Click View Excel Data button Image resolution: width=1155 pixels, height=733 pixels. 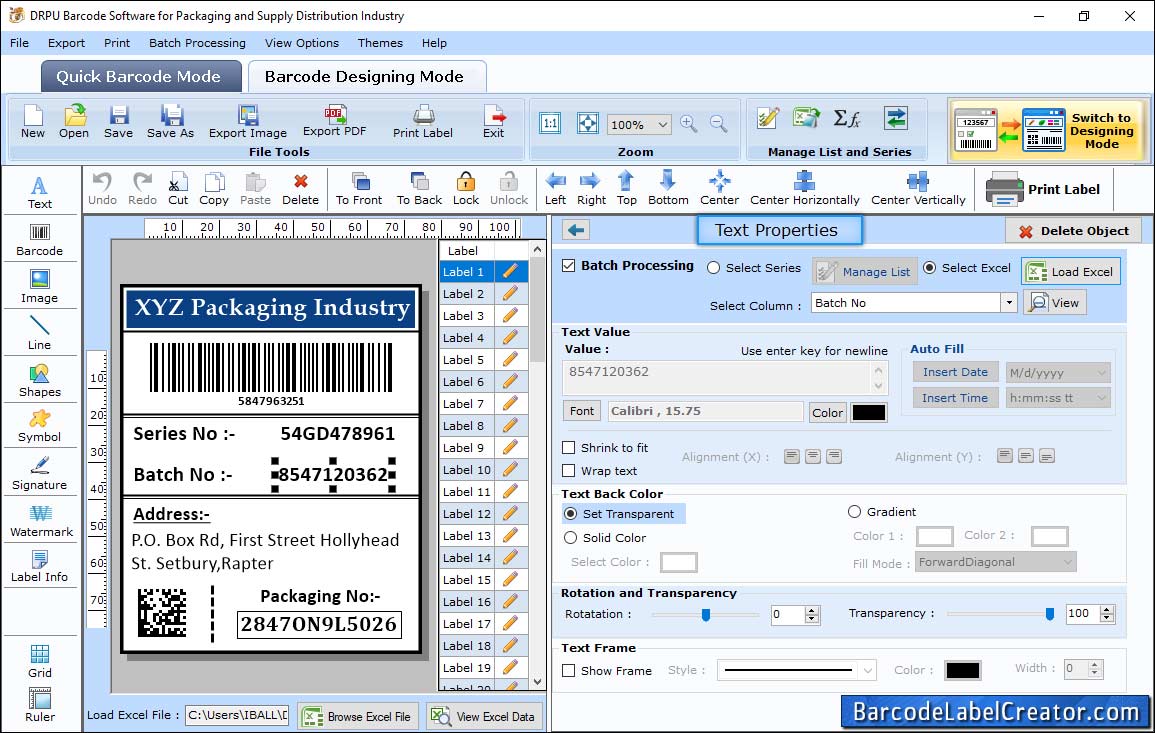pos(484,716)
